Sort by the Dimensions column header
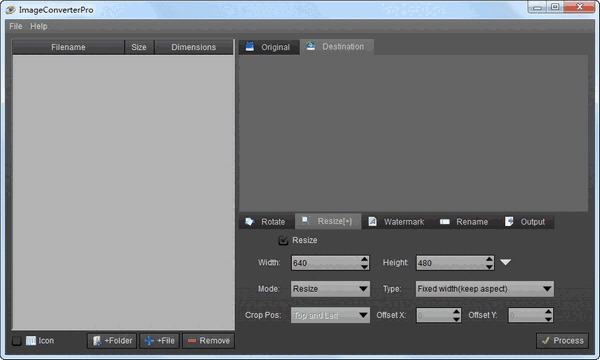 click(194, 47)
